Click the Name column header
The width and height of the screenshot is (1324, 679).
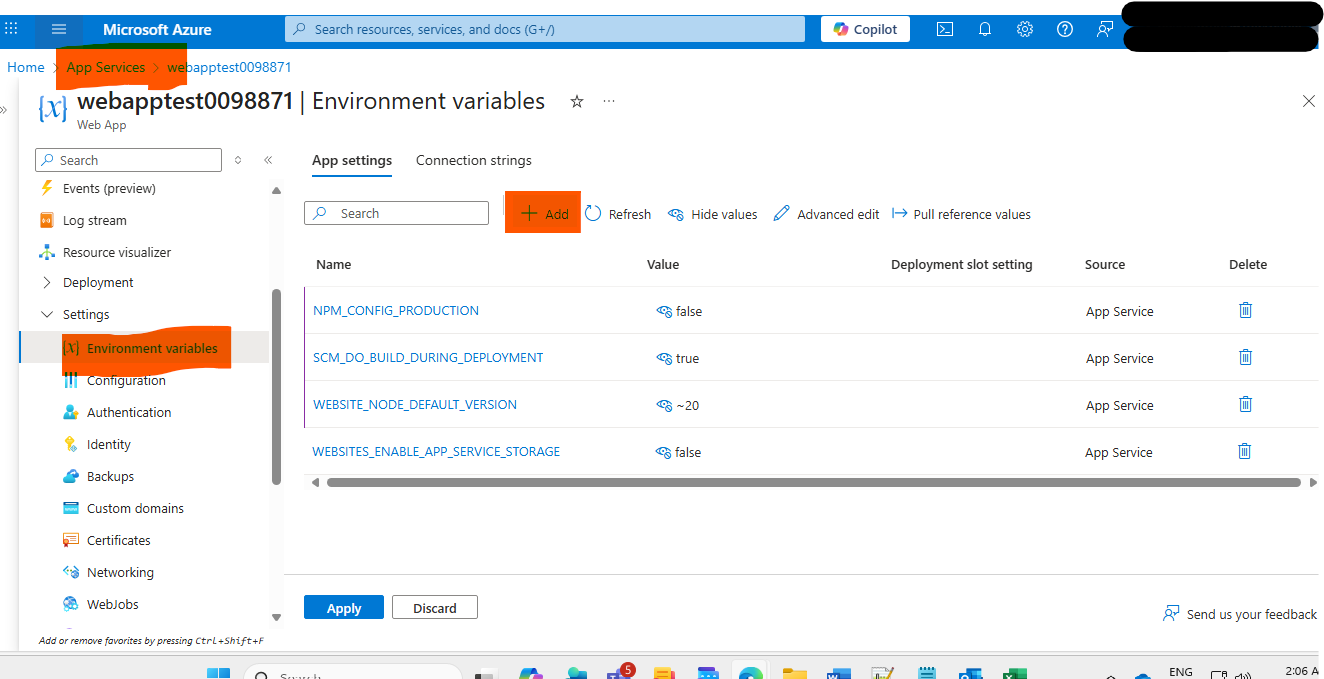(x=334, y=265)
